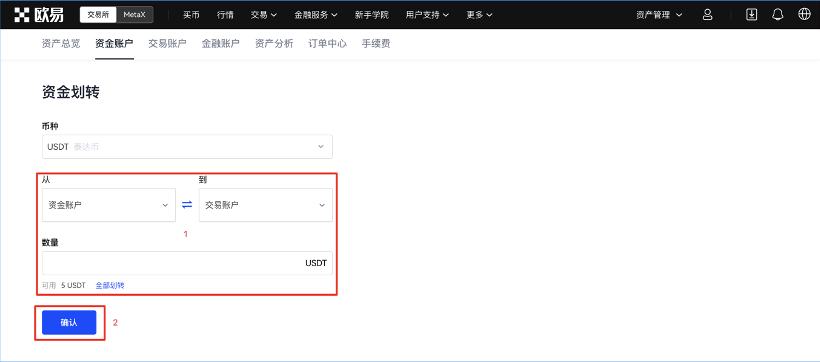This screenshot has width=820, height=362.
Task: Open the user profile icon
Action: pos(708,15)
